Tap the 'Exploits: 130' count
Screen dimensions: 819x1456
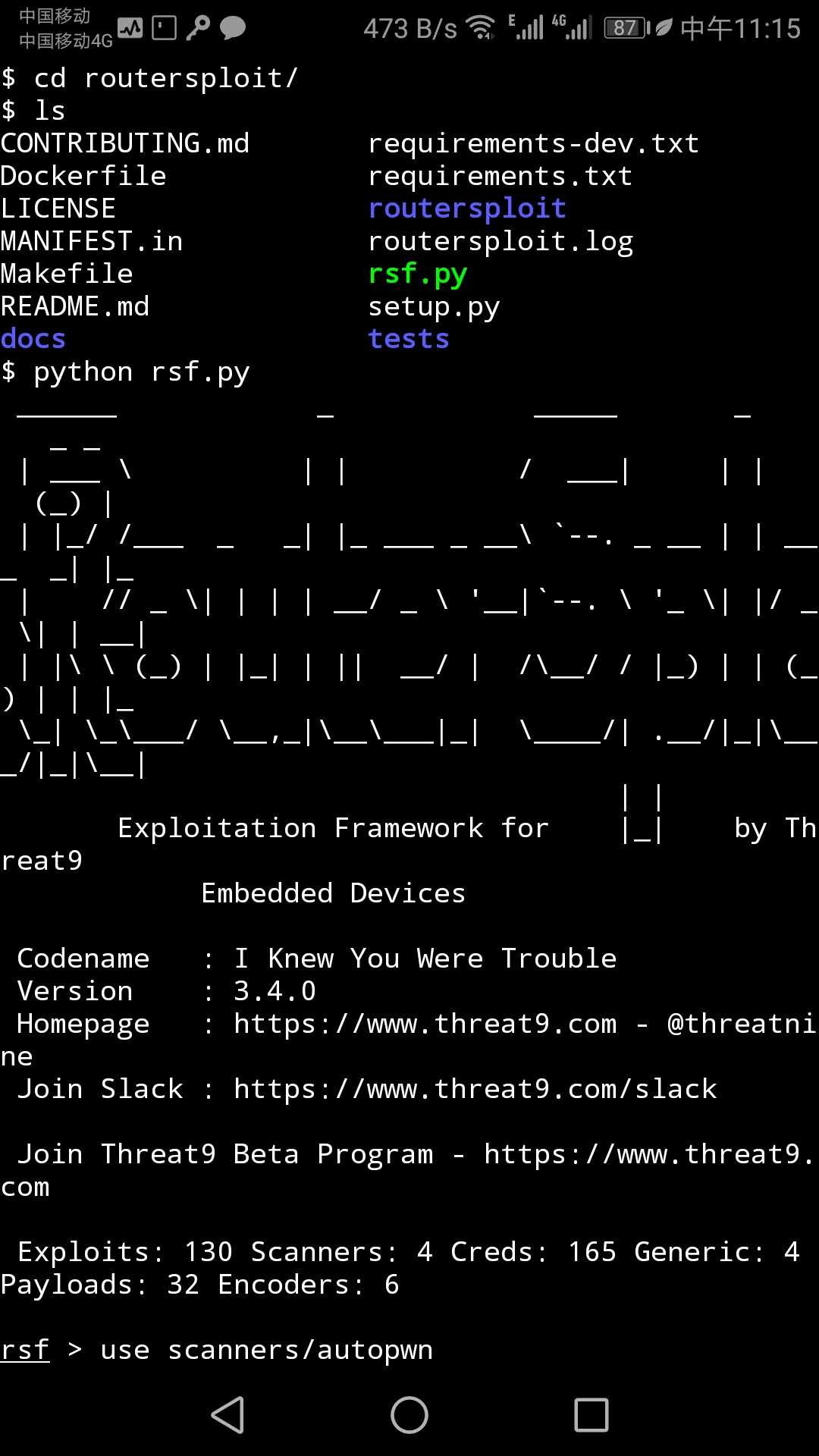click(x=124, y=1252)
